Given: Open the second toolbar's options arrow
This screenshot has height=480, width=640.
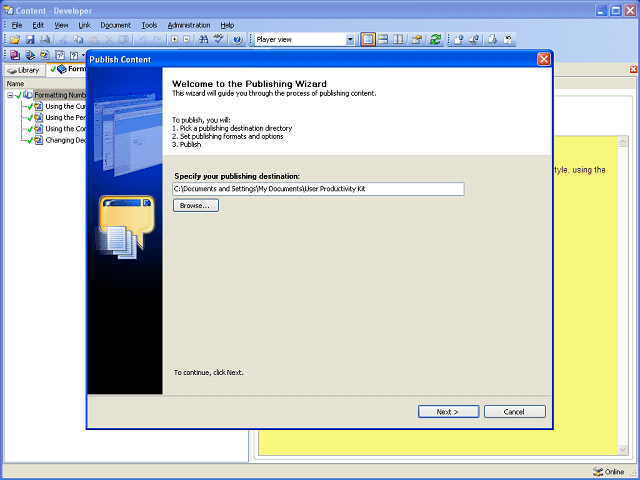Looking at the screenshot, I should coord(84,55).
